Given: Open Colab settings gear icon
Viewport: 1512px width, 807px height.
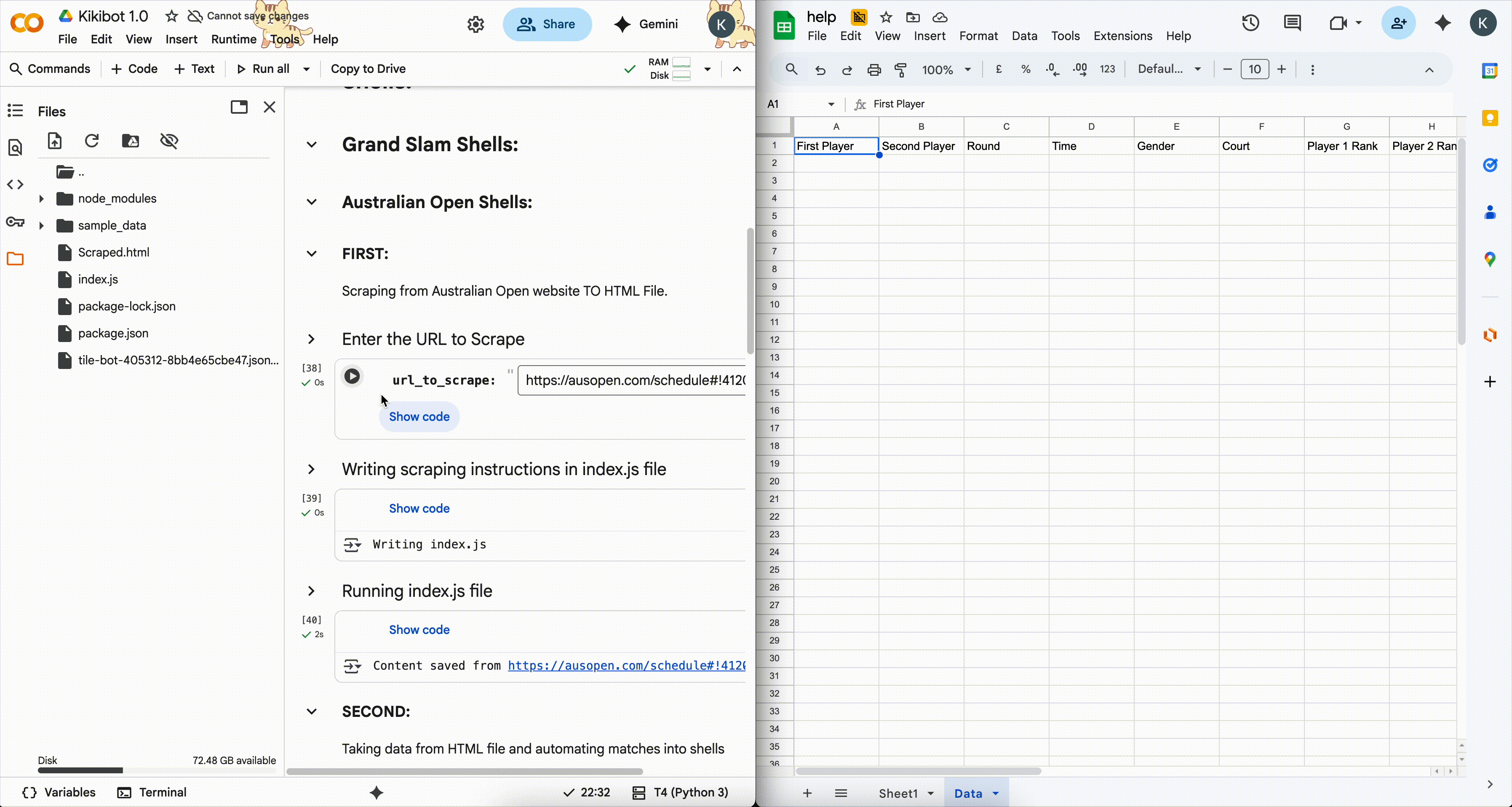Looking at the screenshot, I should (476, 24).
